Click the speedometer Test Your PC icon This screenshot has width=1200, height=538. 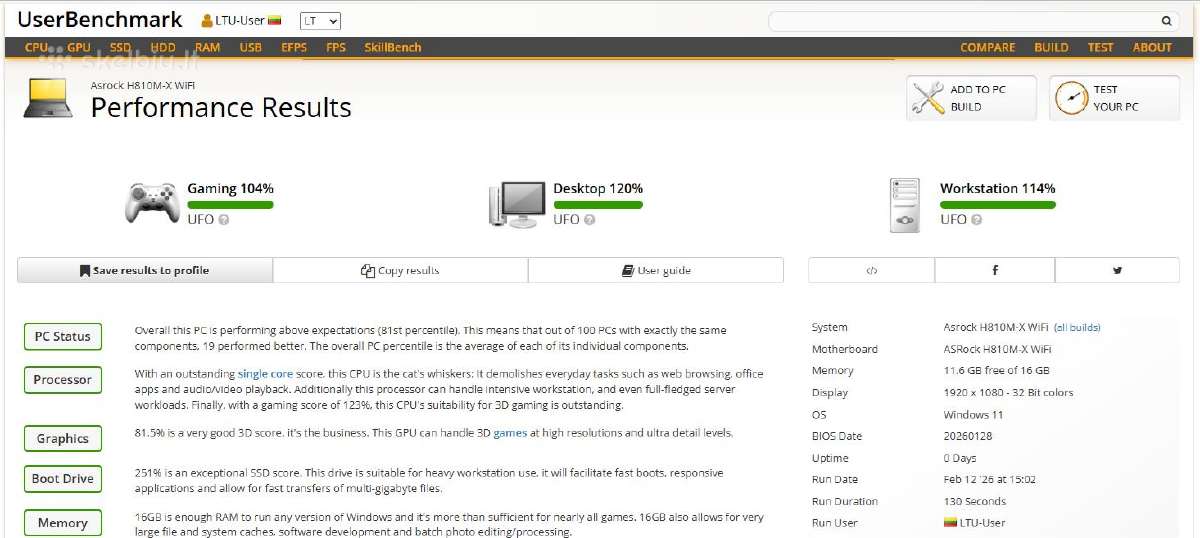pyautogui.click(x=1071, y=98)
